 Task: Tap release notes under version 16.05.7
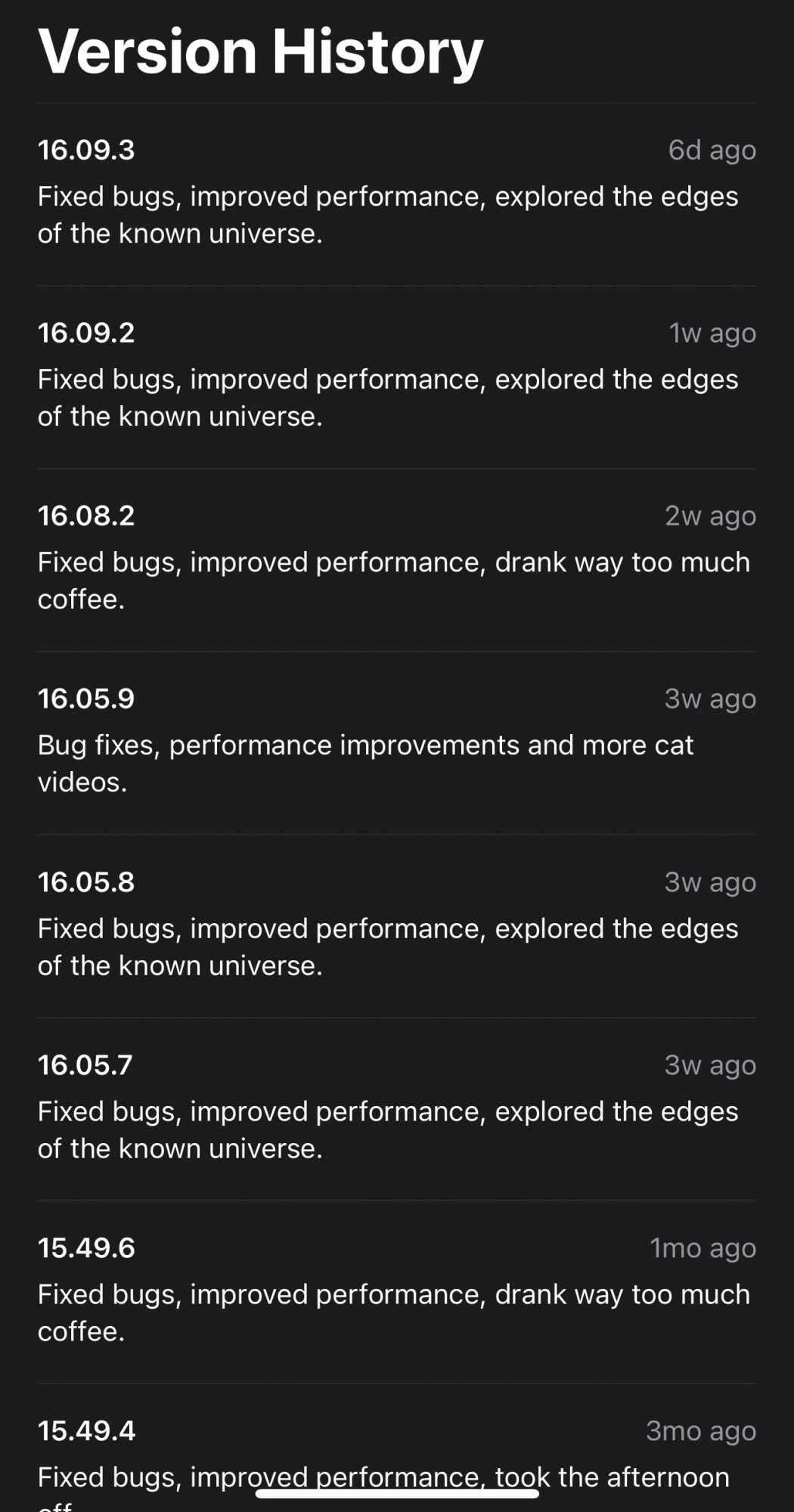387,1130
